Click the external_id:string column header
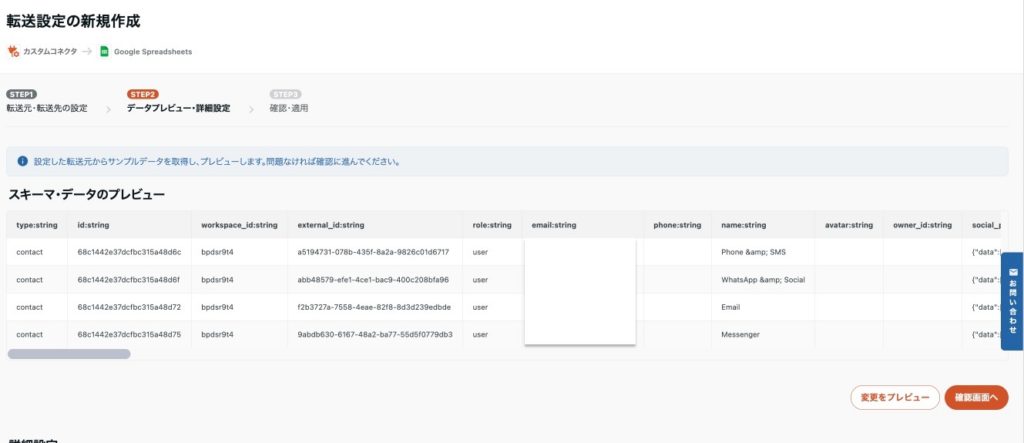This screenshot has width=1024, height=443. coord(331,225)
